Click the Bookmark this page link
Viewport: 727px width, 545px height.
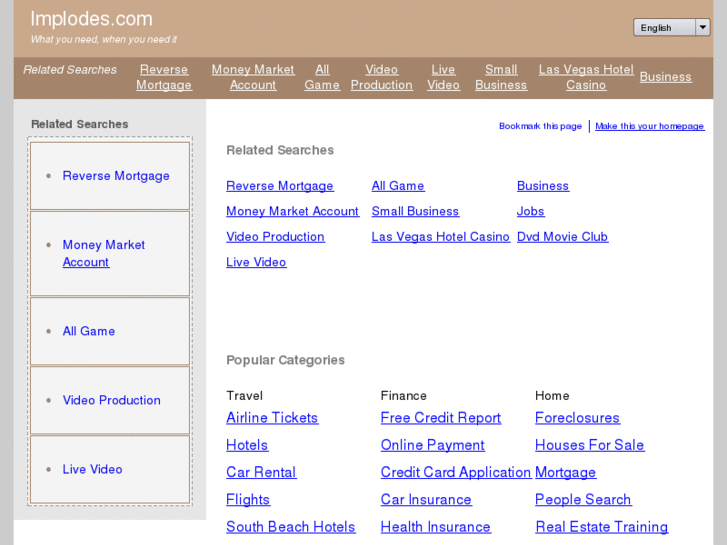pos(540,126)
